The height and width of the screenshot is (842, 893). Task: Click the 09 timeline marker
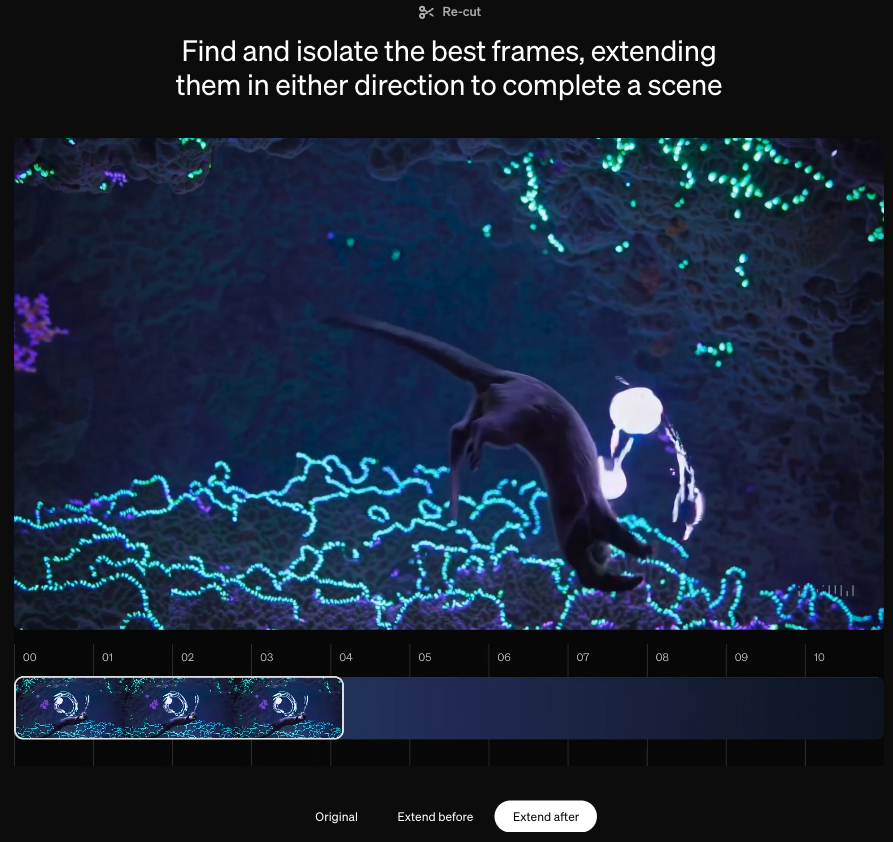point(741,657)
